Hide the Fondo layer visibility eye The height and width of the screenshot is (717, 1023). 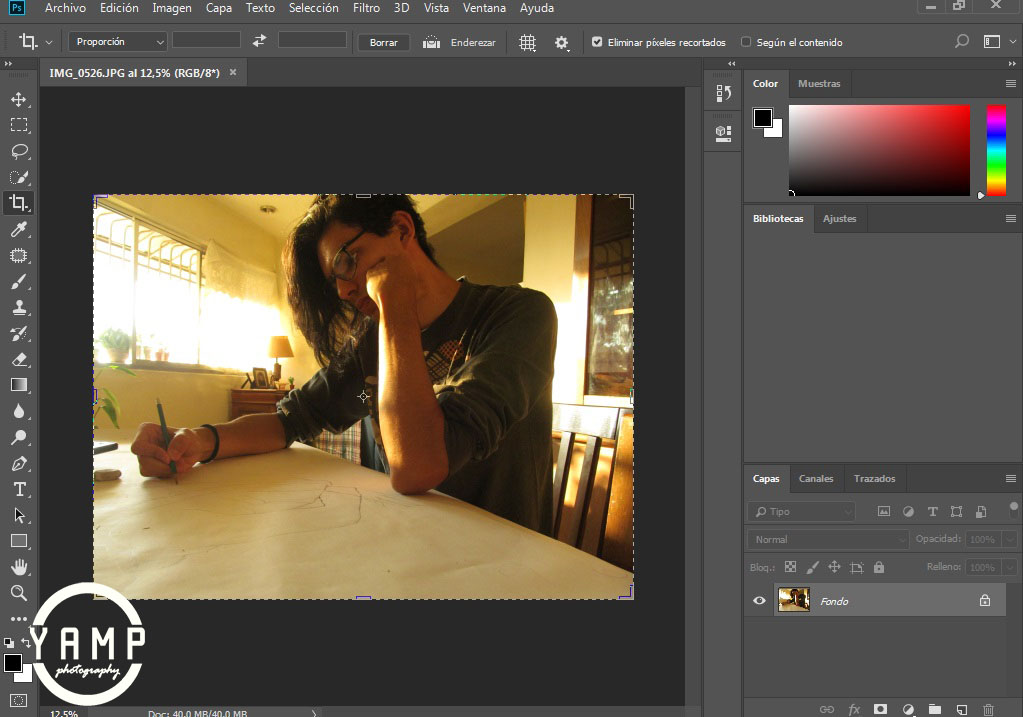tap(759, 600)
